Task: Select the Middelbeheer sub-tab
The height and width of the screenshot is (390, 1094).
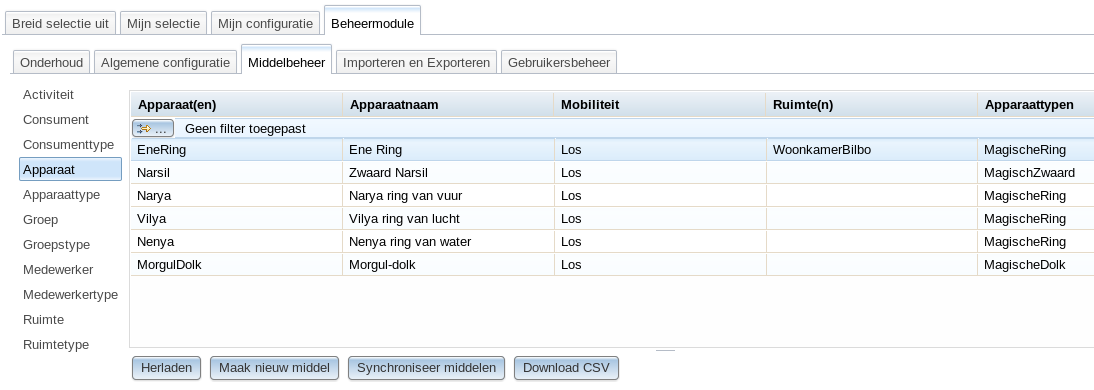Action: point(287,61)
